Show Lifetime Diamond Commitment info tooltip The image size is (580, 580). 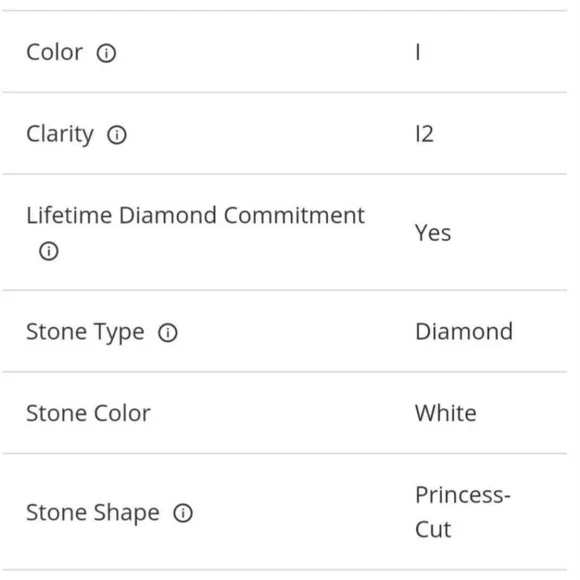pyautogui.click(x=49, y=251)
